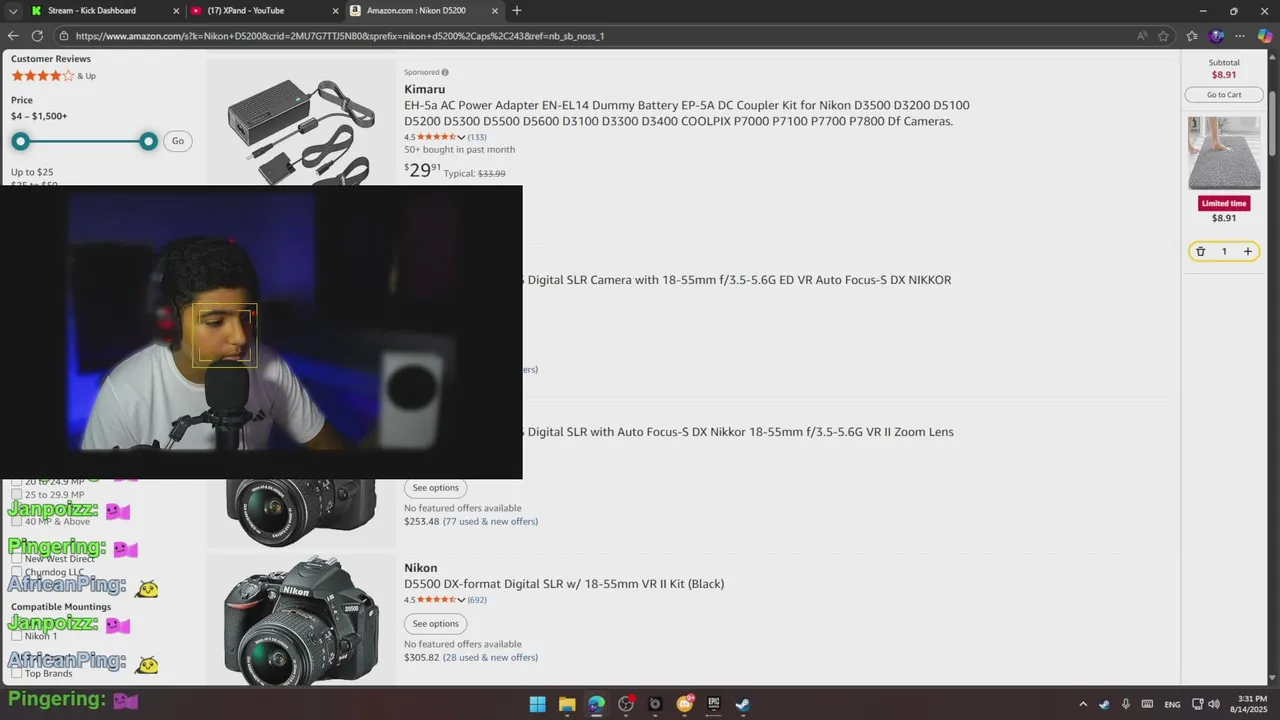Toggle Read aloud icon in address bar
Screen dimensions: 1280x720
(1142, 36)
